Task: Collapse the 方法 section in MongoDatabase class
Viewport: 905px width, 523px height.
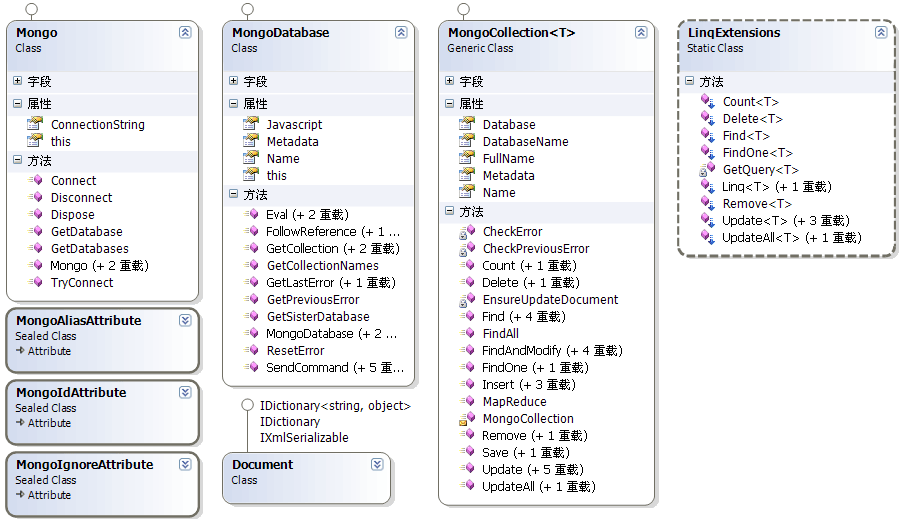Action: click(233, 194)
